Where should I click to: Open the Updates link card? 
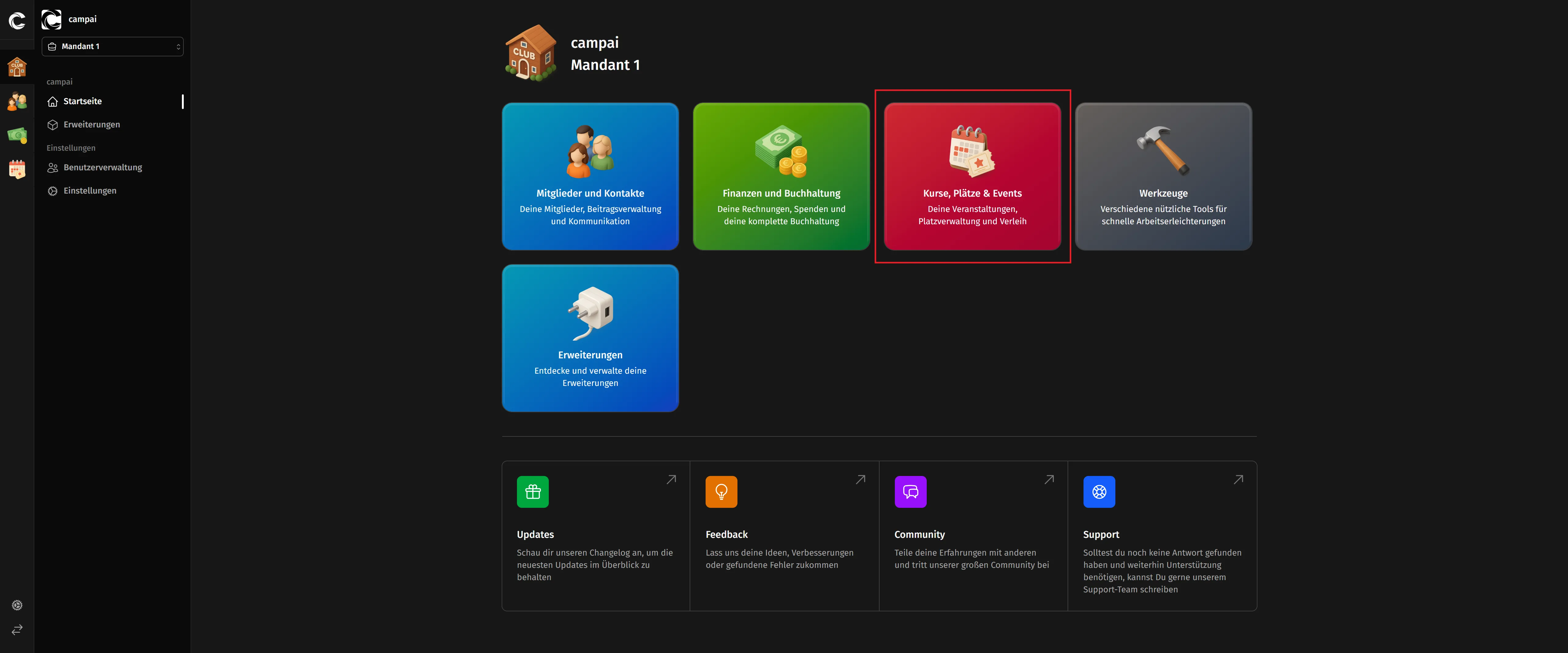(596, 536)
